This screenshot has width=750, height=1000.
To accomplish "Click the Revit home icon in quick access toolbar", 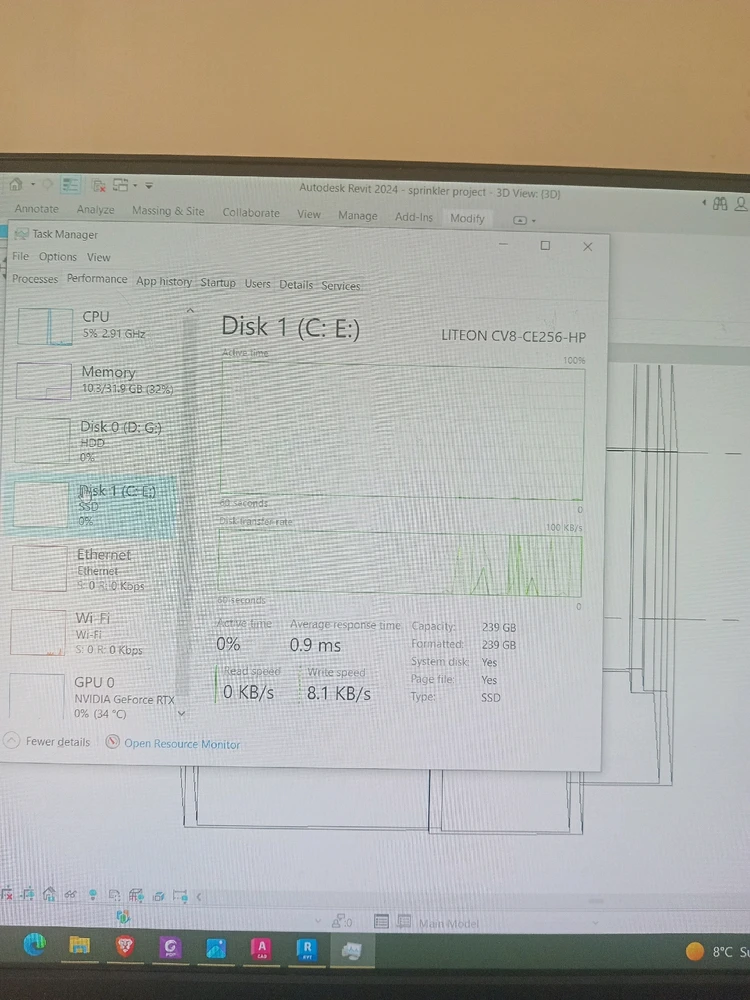I will click(x=16, y=185).
